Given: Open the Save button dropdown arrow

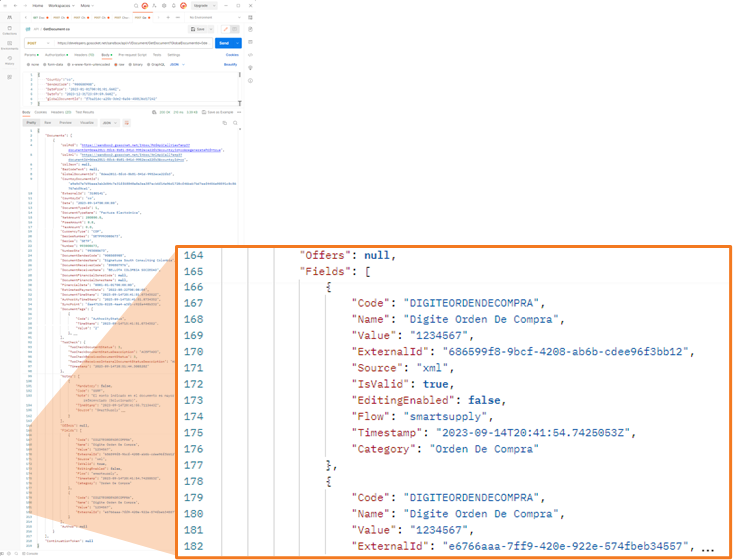Looking at the screenshot, I should pos(211,29).
